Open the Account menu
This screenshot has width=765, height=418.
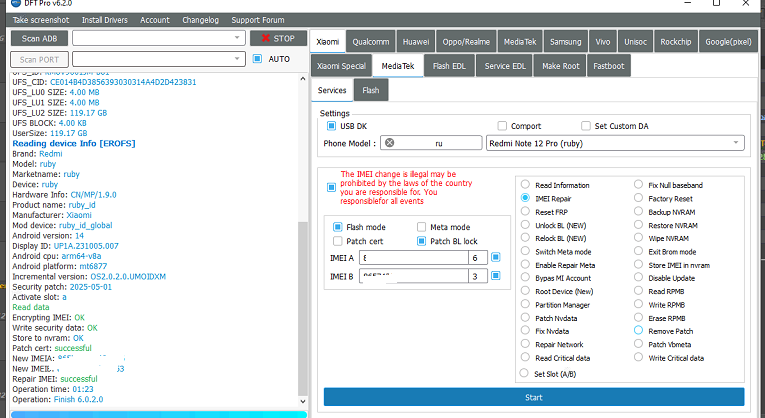155,20
